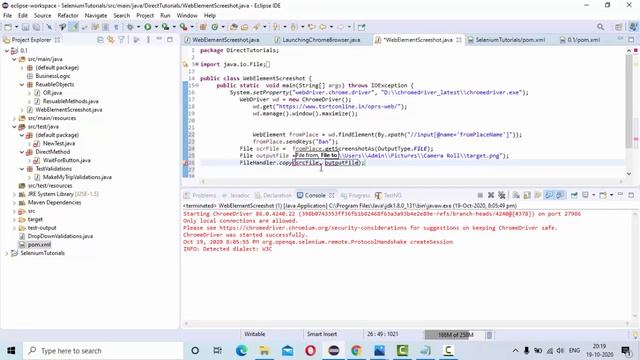The height and width of the screenshot is (360, 640).
Task: Toggle Scroll Lock in Console toolbar
Action: click(x=527, y=196)
